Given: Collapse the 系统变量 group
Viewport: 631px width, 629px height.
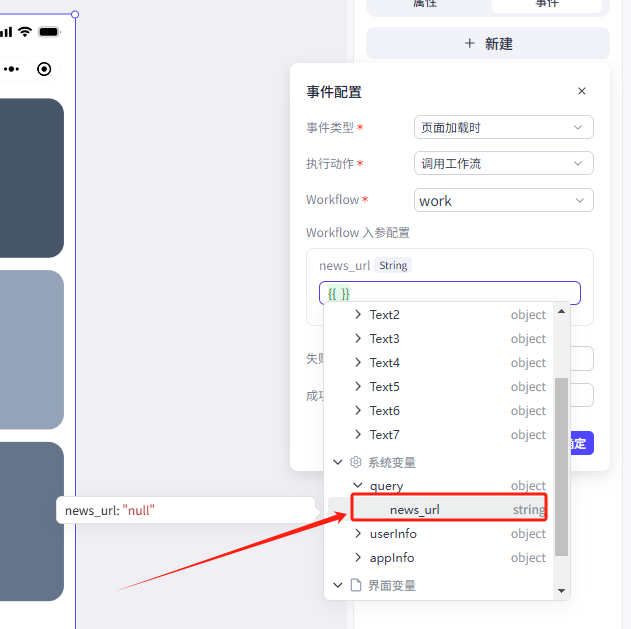Looking at the screenshot, I should pyautogui.click(x=337, y=463).
